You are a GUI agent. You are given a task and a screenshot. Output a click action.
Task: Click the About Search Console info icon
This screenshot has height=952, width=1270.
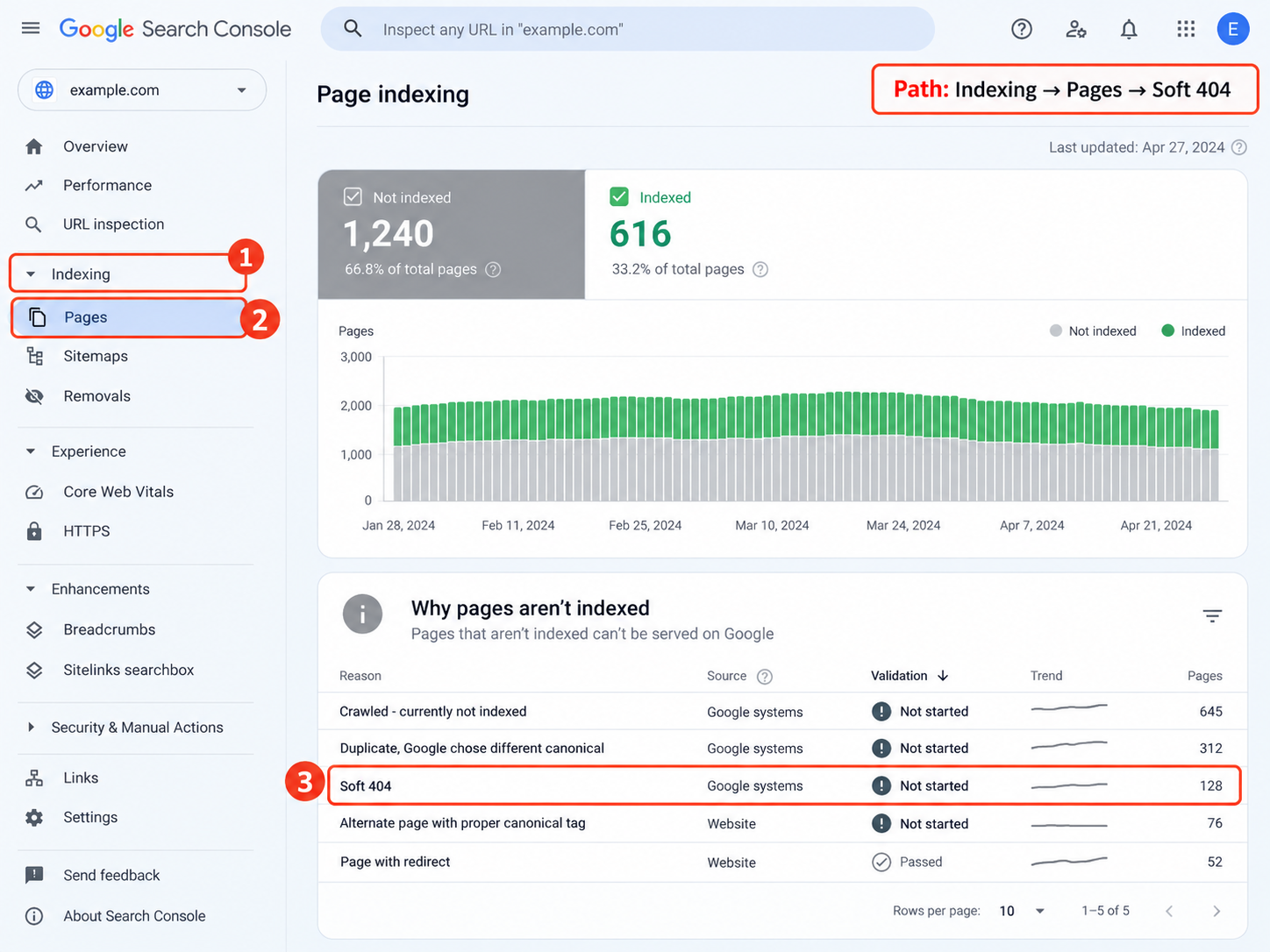(34, 916)
